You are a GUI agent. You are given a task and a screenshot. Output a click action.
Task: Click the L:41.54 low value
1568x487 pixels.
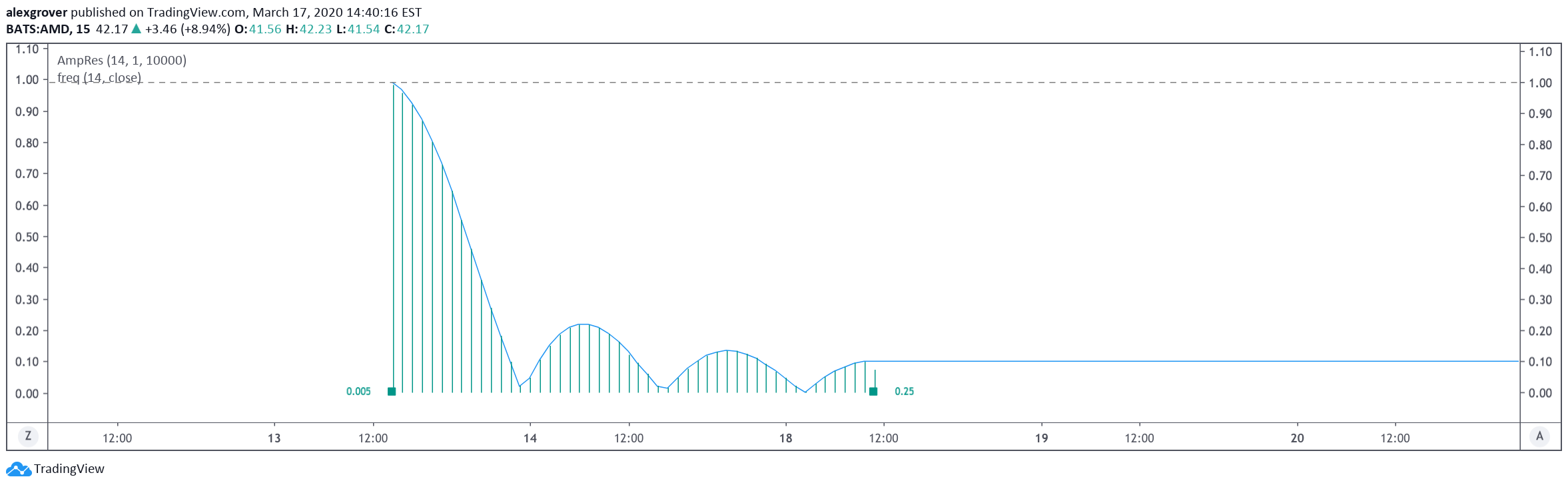point(358,29)
